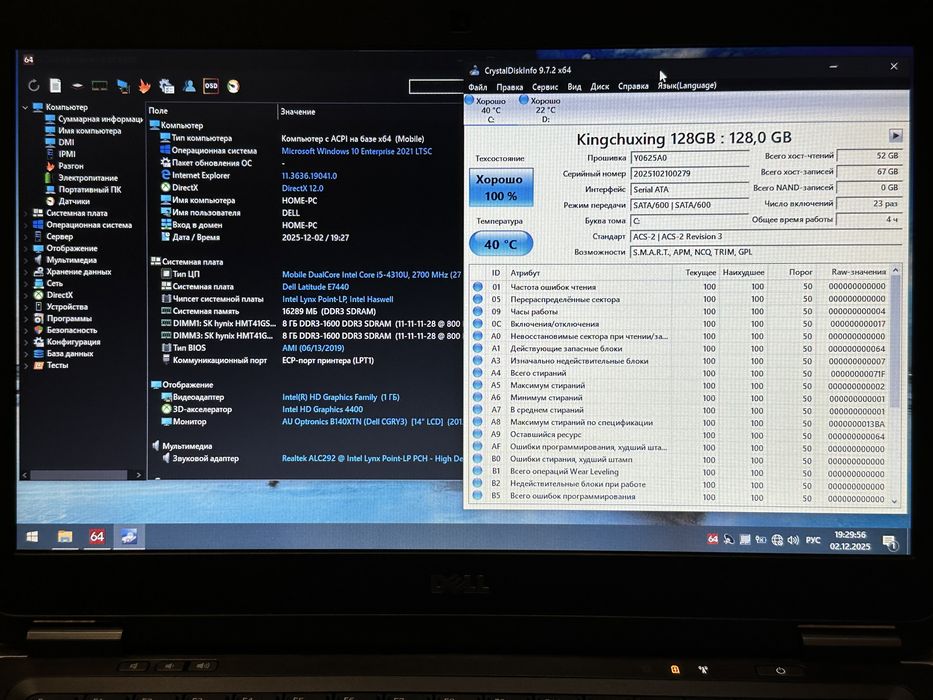Screen dimensions: 933x700
Task: Select Датчики in the AIDA64 tree
Action: click(x=74, y=201)
